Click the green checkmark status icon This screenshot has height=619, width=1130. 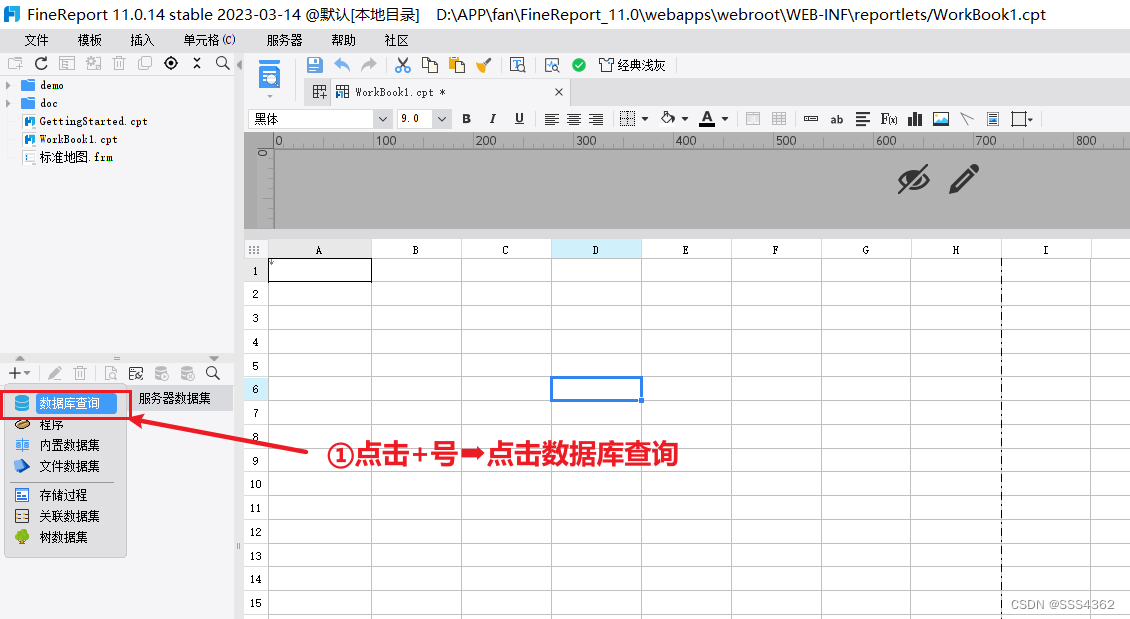click(579, 65)
